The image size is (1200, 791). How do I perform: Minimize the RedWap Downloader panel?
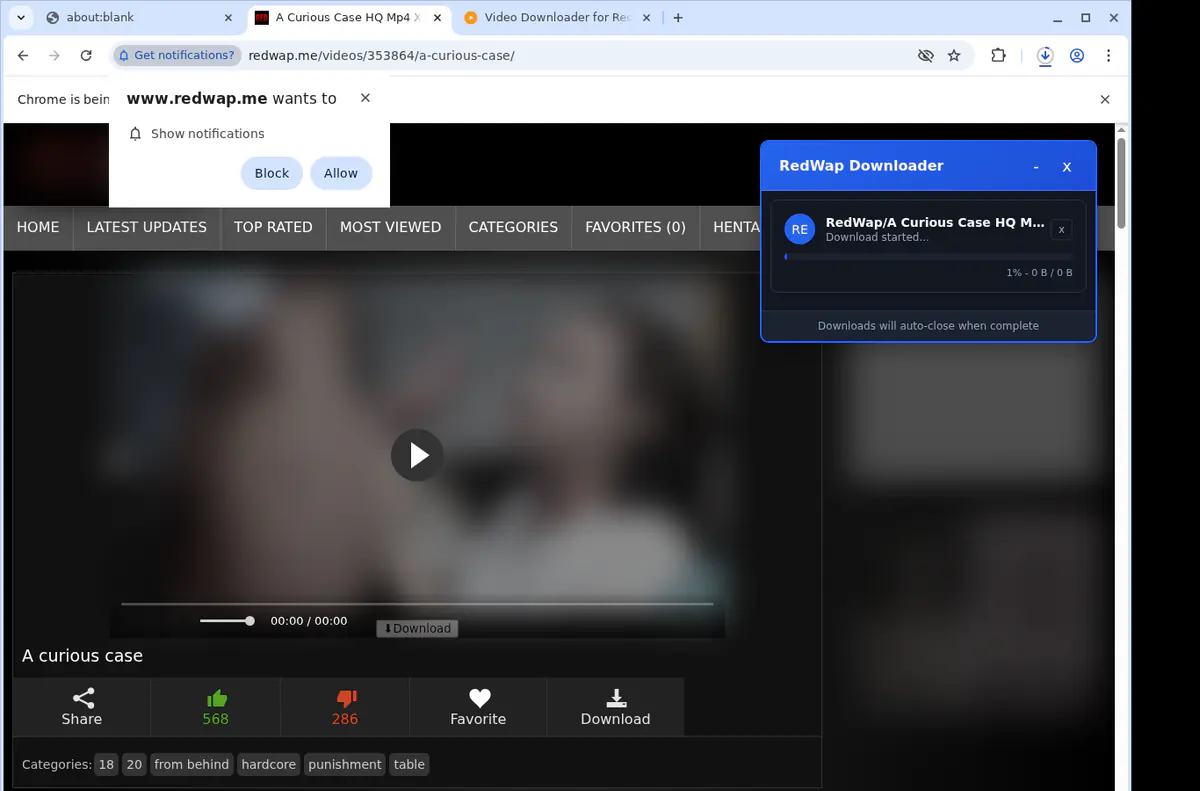tap(1036, 167)
